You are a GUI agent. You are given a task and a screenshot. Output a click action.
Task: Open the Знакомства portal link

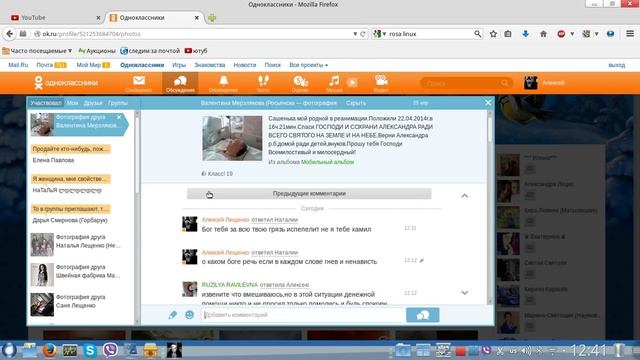tap(210, 65)
